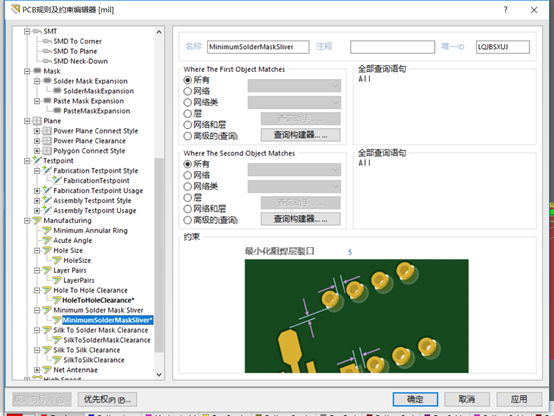Image resolution: width=554 pixels, height=416 pixels.
Task: Click the Testpoint category icon
Action: (x=37, y=160)
